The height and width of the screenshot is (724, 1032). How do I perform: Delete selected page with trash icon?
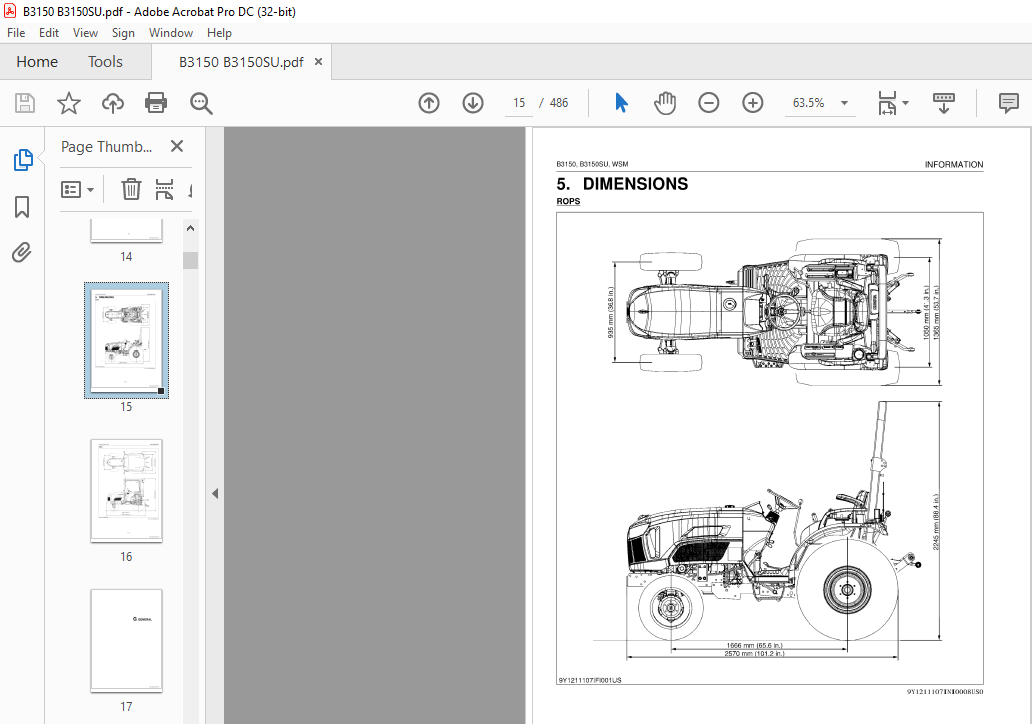(x=131, y=190)
